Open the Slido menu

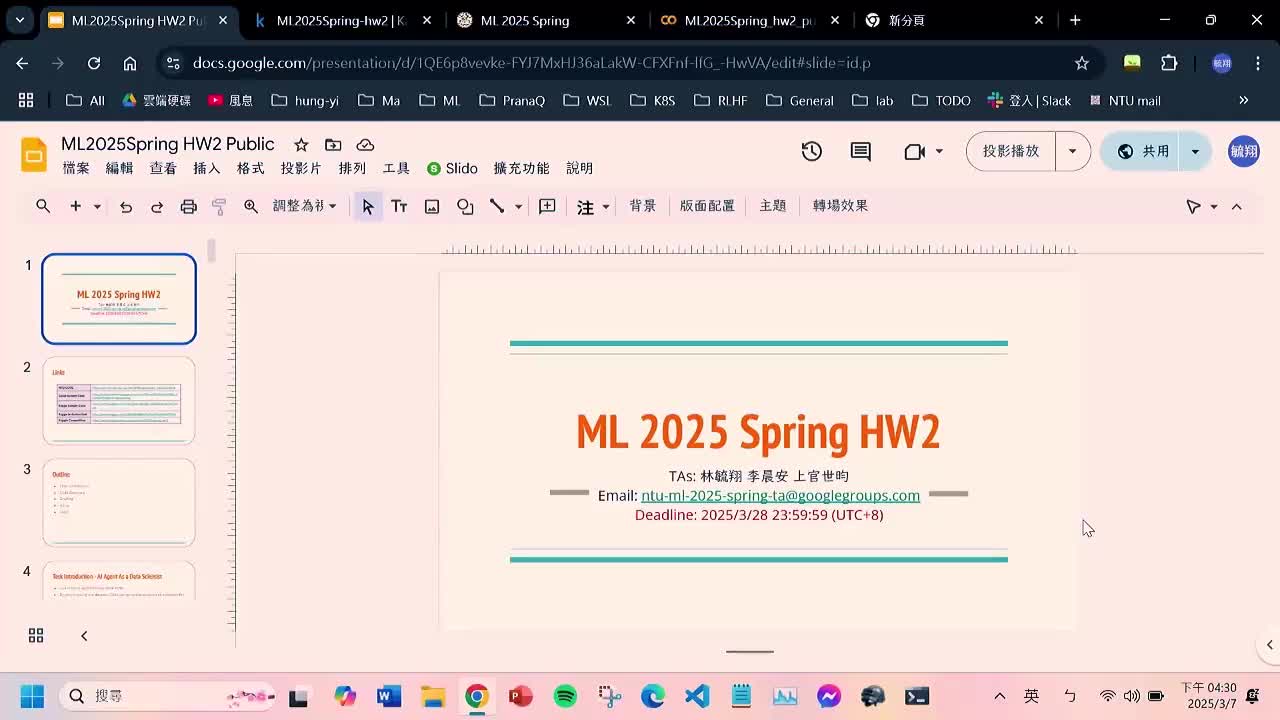point(452,168)
